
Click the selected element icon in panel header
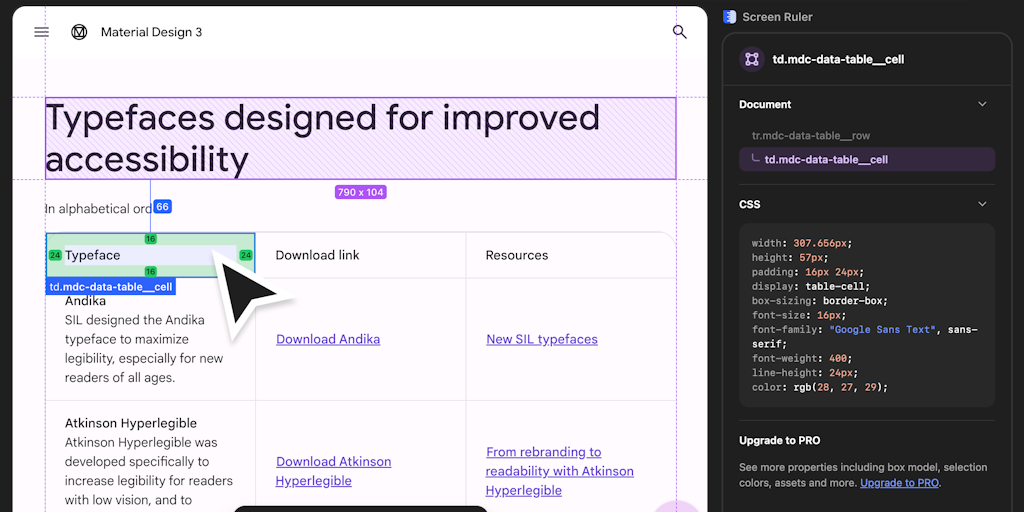tap(751, 59)
